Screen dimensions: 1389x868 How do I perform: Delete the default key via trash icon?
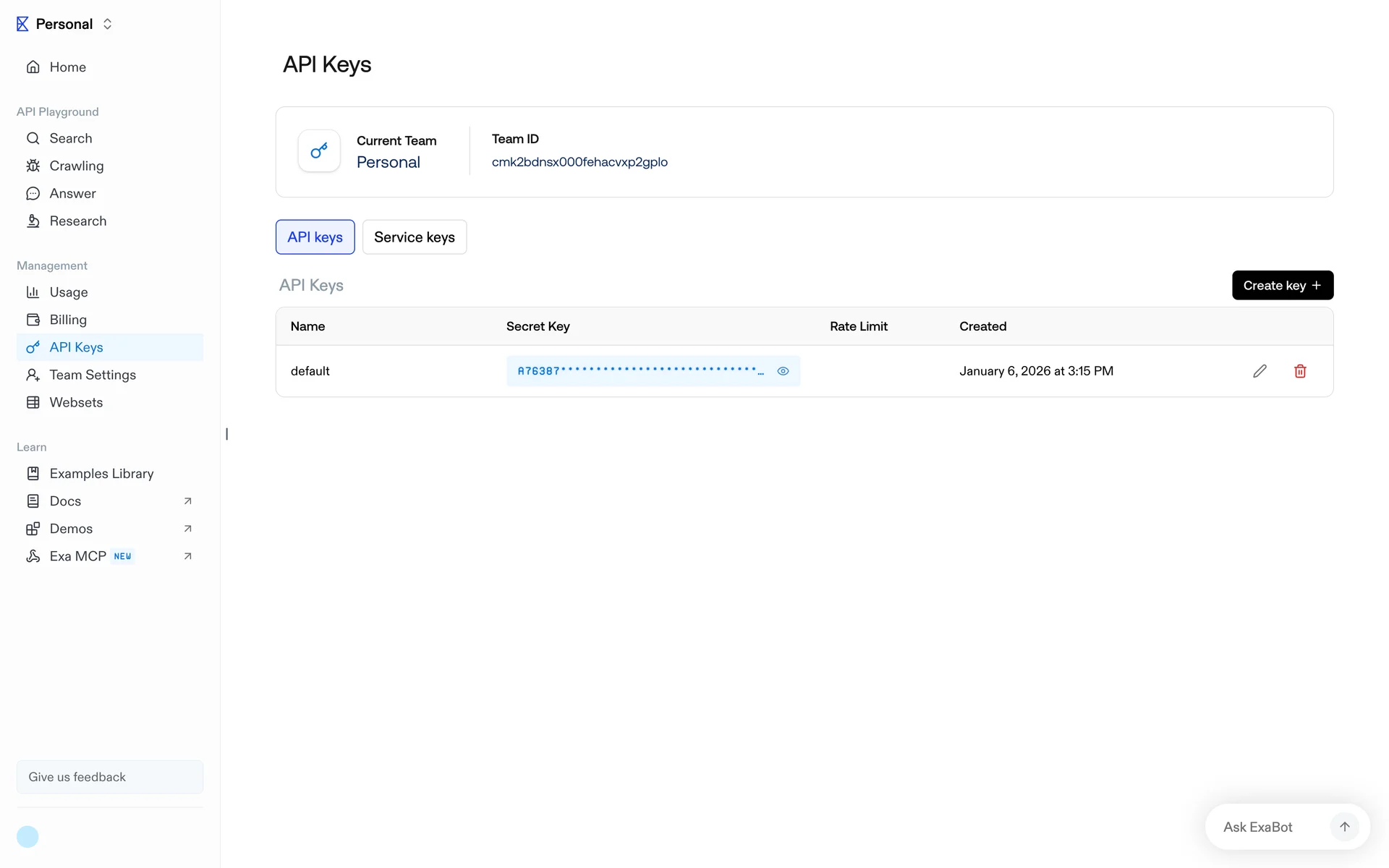point(1300,371)
